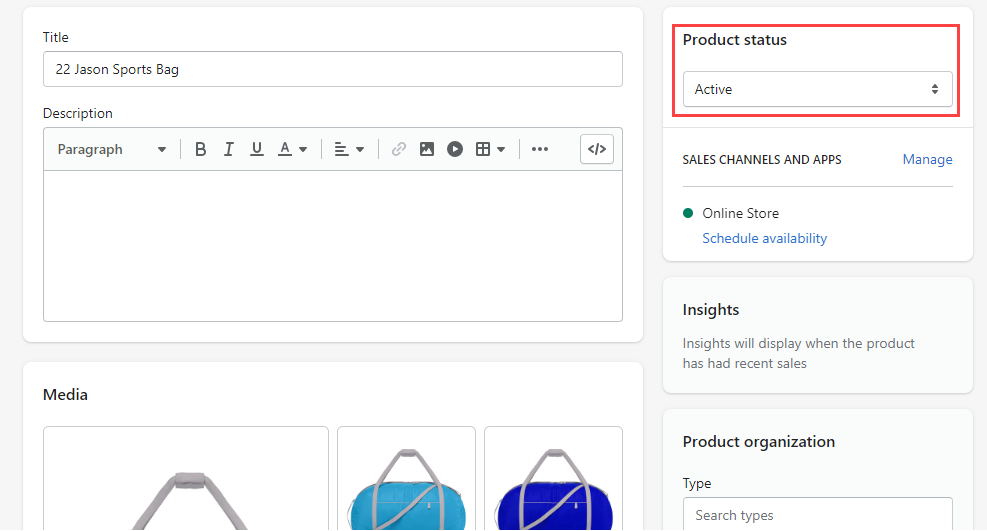Insert image into the description
Screen dimensions: 987x531
point(427,149)
